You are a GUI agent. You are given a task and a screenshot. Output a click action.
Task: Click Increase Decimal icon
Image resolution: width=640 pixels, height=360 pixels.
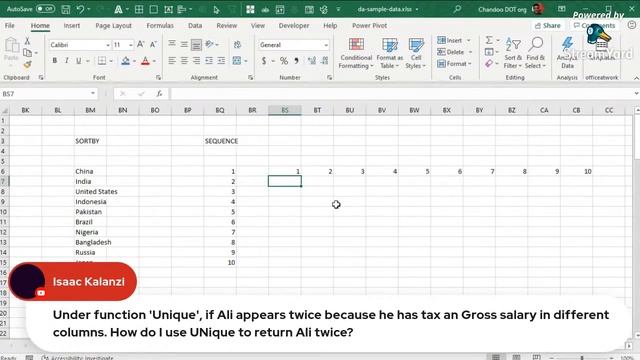point(312,61)
